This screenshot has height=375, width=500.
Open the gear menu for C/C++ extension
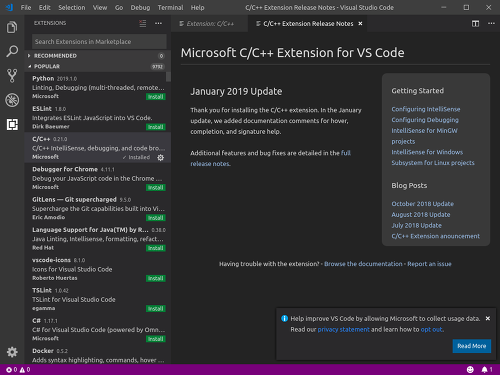(160, 157)
